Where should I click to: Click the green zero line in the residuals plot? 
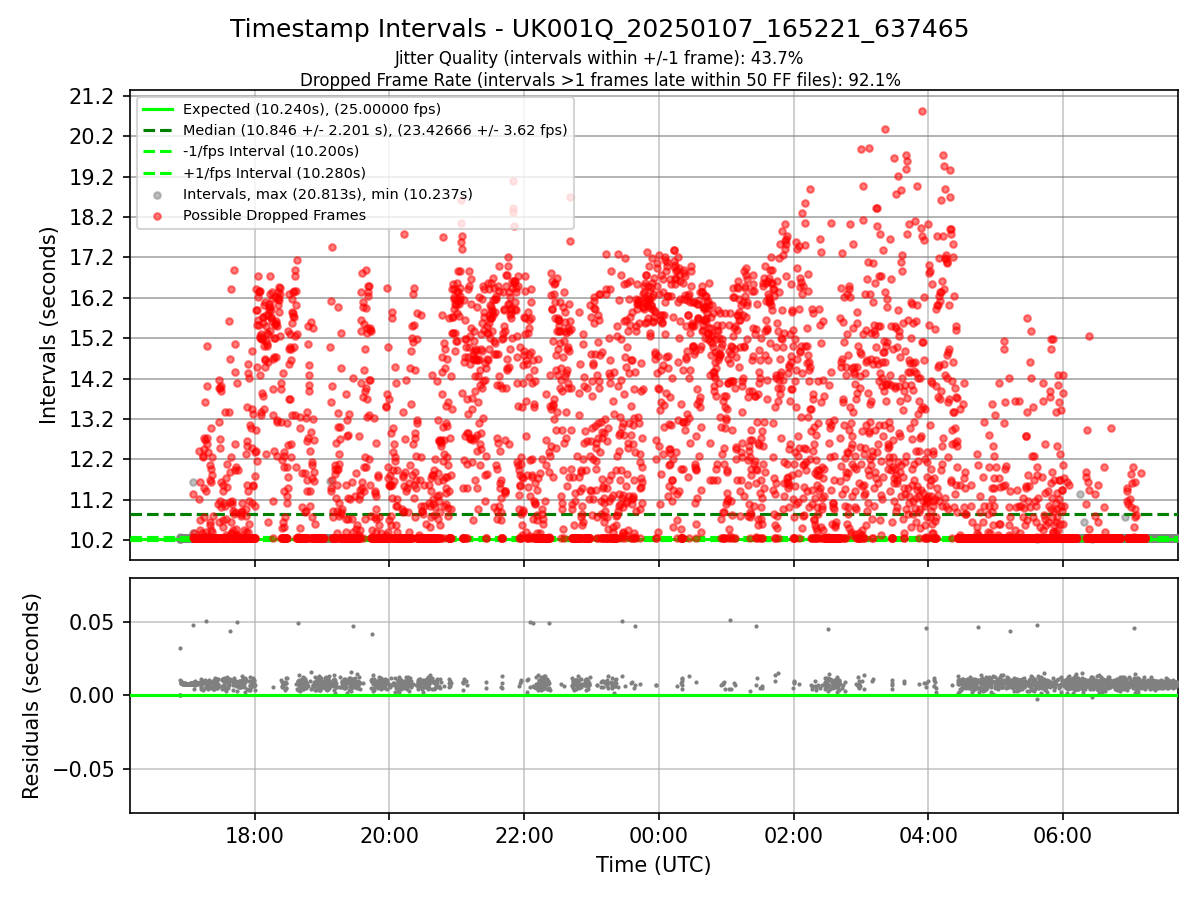tap(654, 695)
